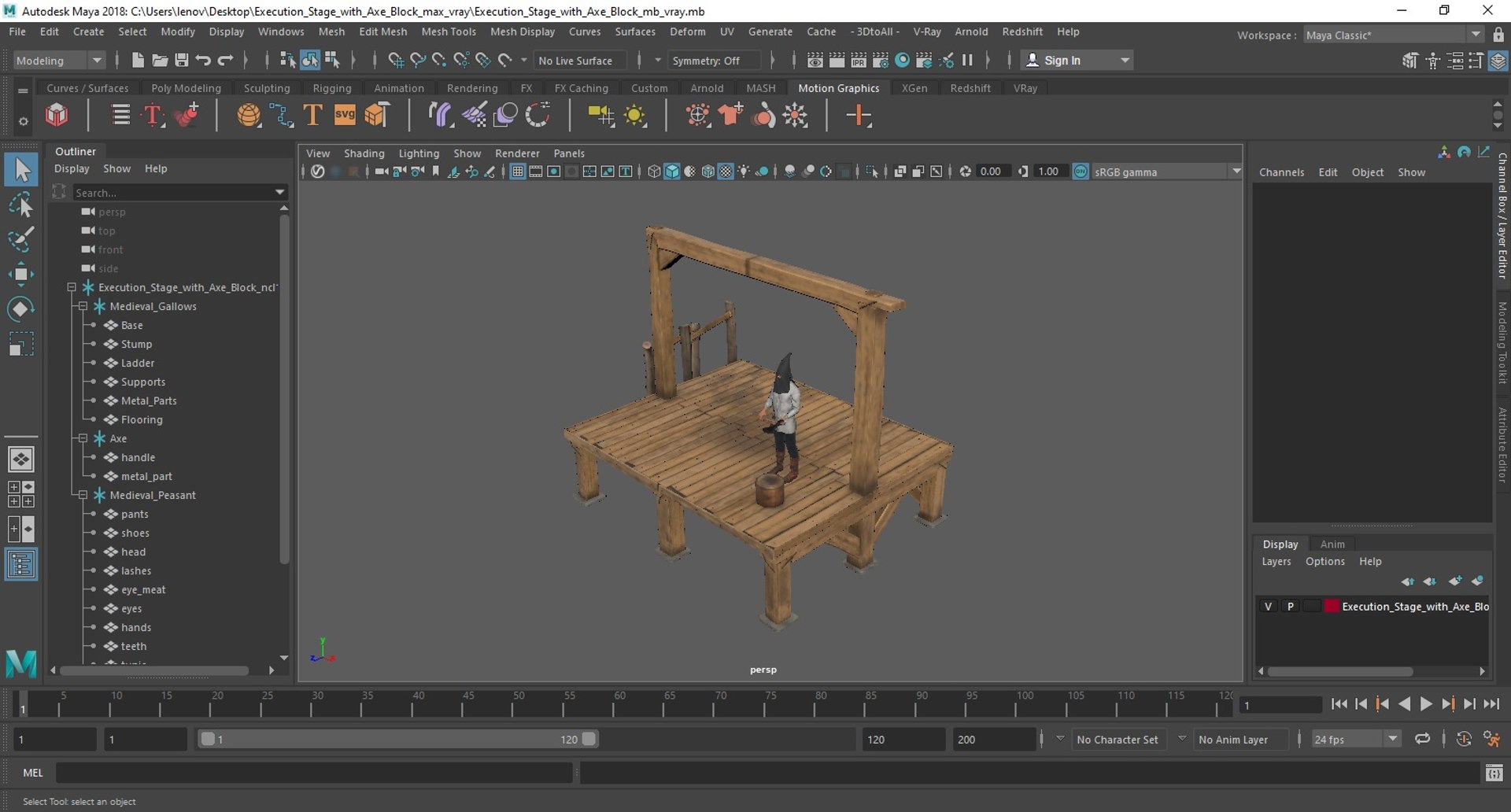This screenshot has height=812, width=1511.
Task: Open the sRGB gamma view transform dropdown
Action: (x=1166, y=172)
